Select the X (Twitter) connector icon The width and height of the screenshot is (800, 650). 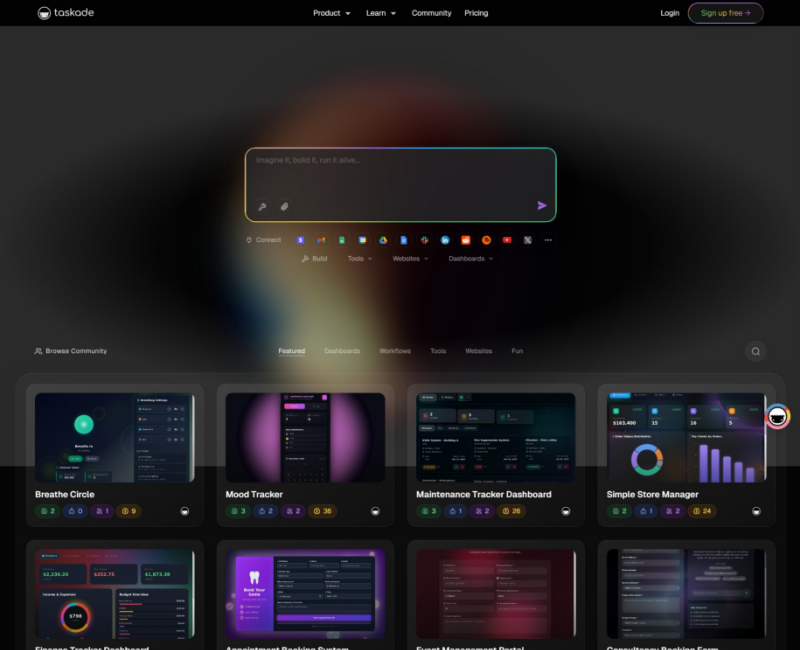point(527,240)
